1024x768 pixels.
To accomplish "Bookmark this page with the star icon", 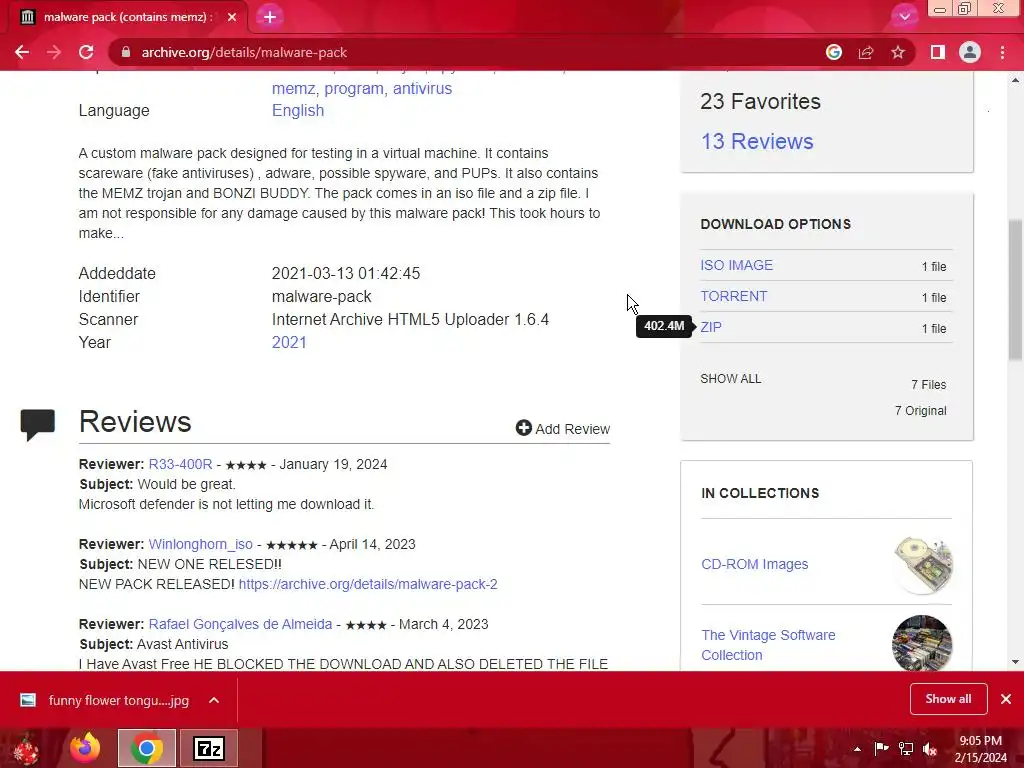I will (x=898, y=52).
